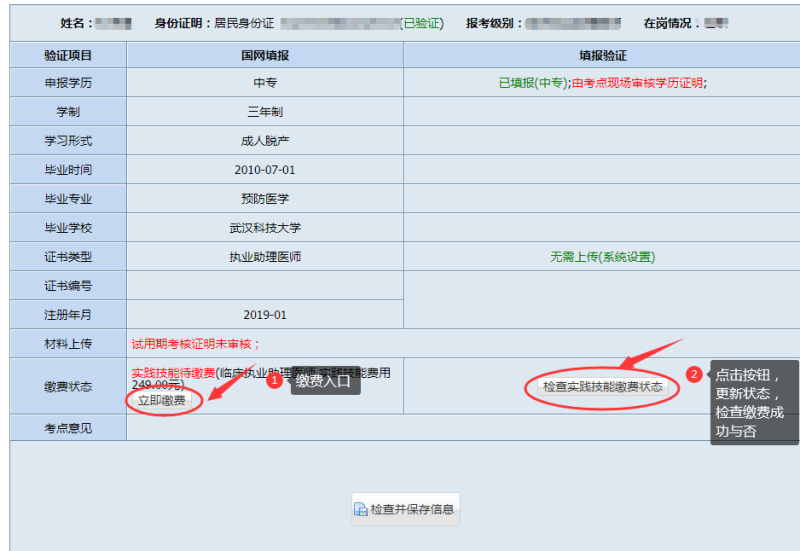Select the 国网填报 column header
The width and height of the screenshot is (800, 551).
265,55
